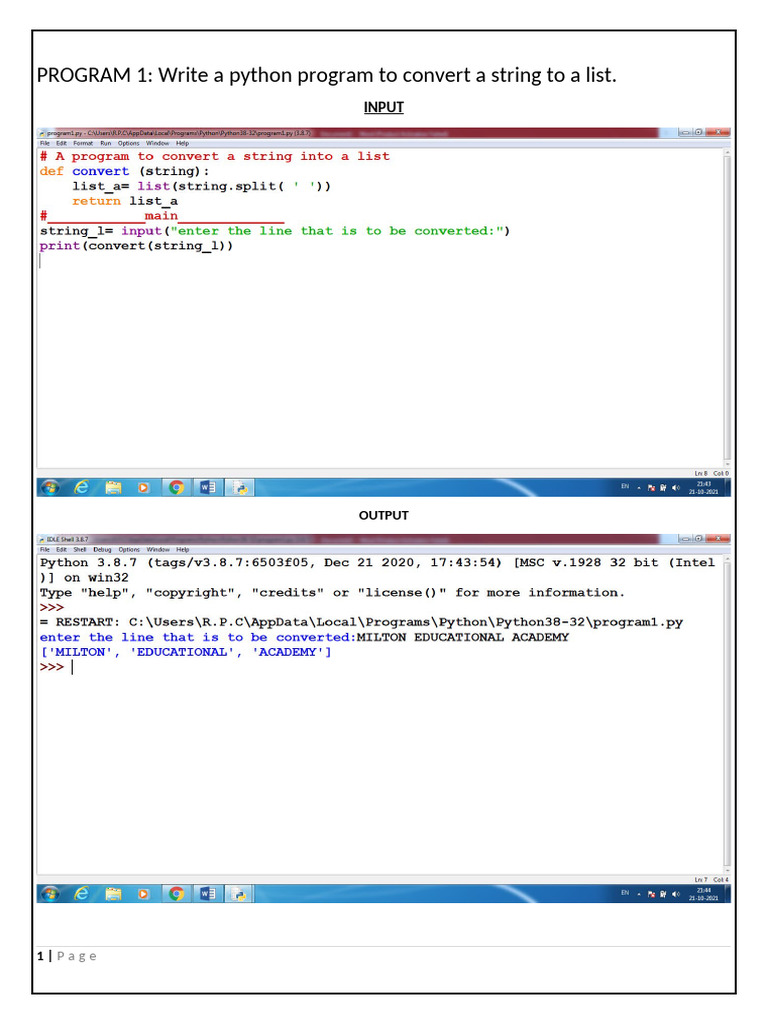Open the Shell menu in IDLE Shell window
Screen dimensions: 768x1024
[79, 549]
